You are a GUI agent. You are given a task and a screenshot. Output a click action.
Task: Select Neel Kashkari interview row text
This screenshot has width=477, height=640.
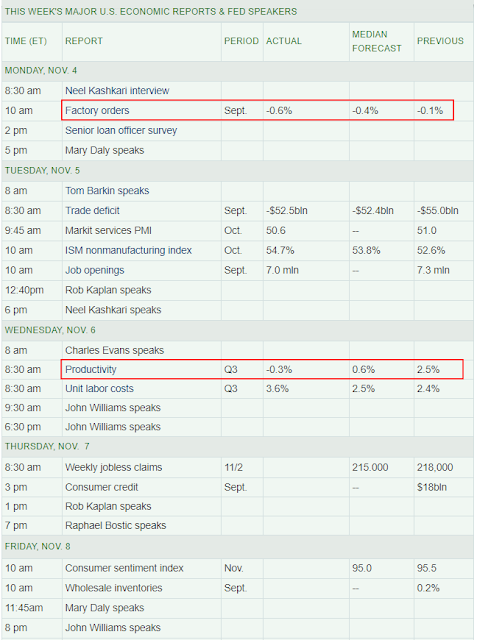pyautogui.click(x=117, y=91)
